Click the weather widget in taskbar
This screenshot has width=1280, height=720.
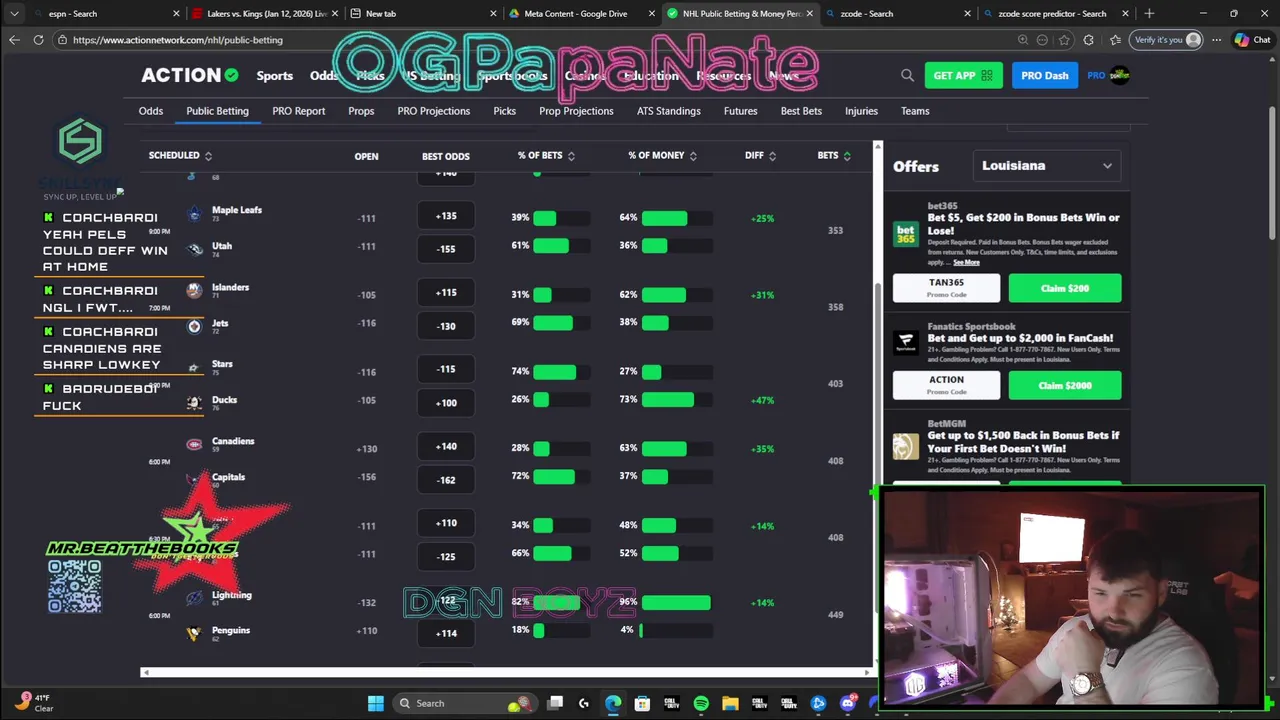tap(33, 702)
